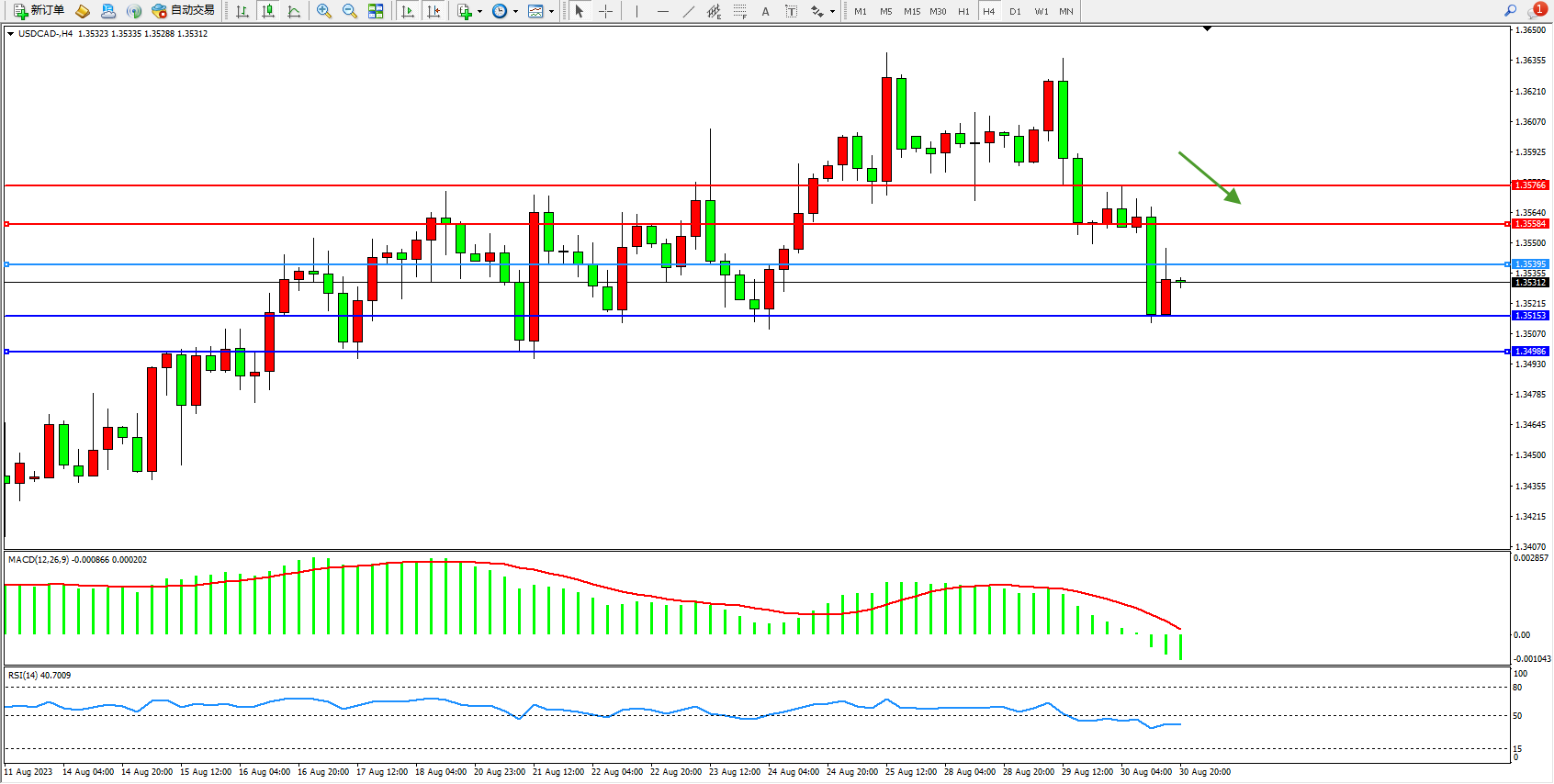Expand the templates dropdown arrow
Screen dimensions: 1554x784
tap(551, 12)
